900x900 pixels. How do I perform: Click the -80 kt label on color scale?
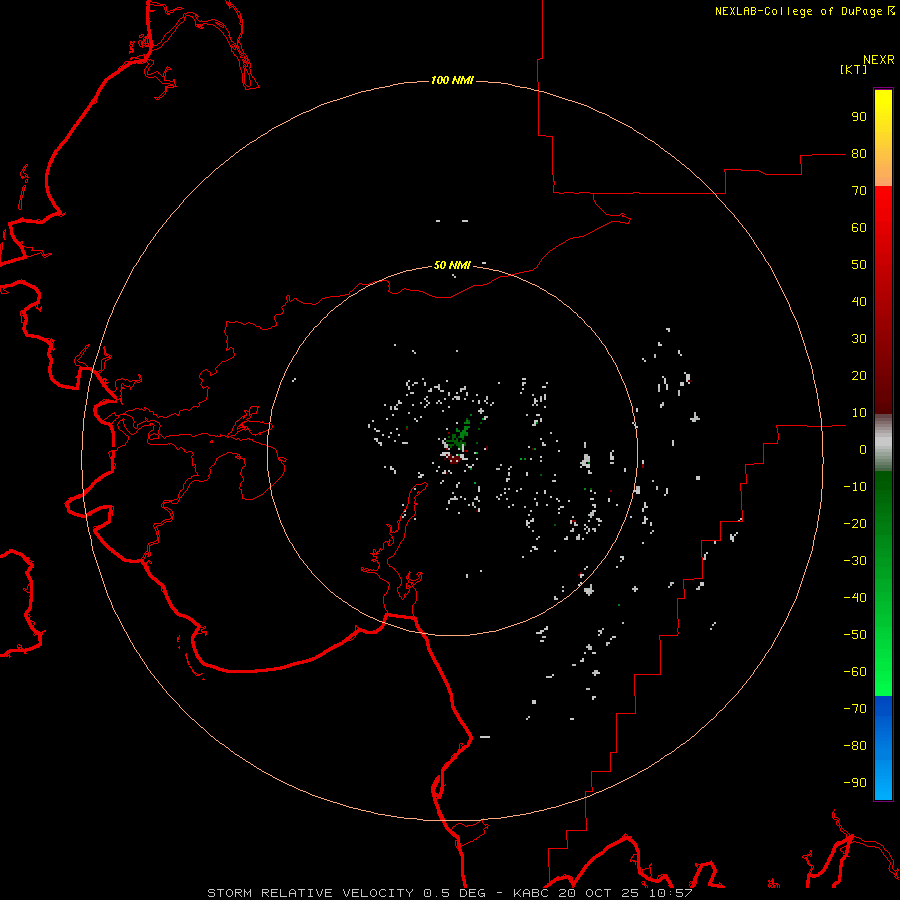point(855,746)
